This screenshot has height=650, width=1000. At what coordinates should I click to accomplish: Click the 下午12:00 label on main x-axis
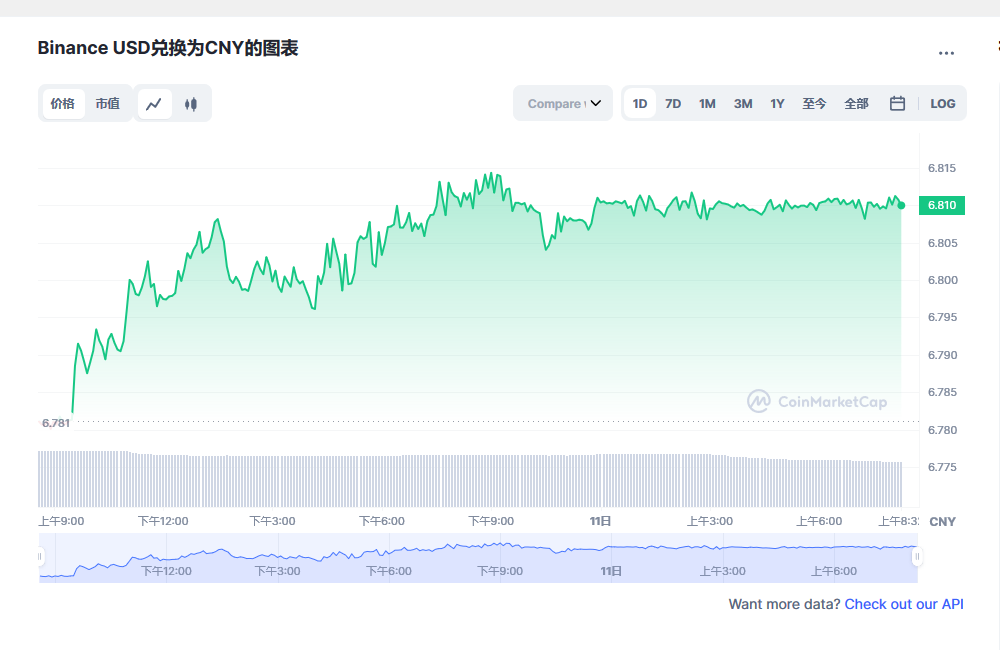(163, 521)
